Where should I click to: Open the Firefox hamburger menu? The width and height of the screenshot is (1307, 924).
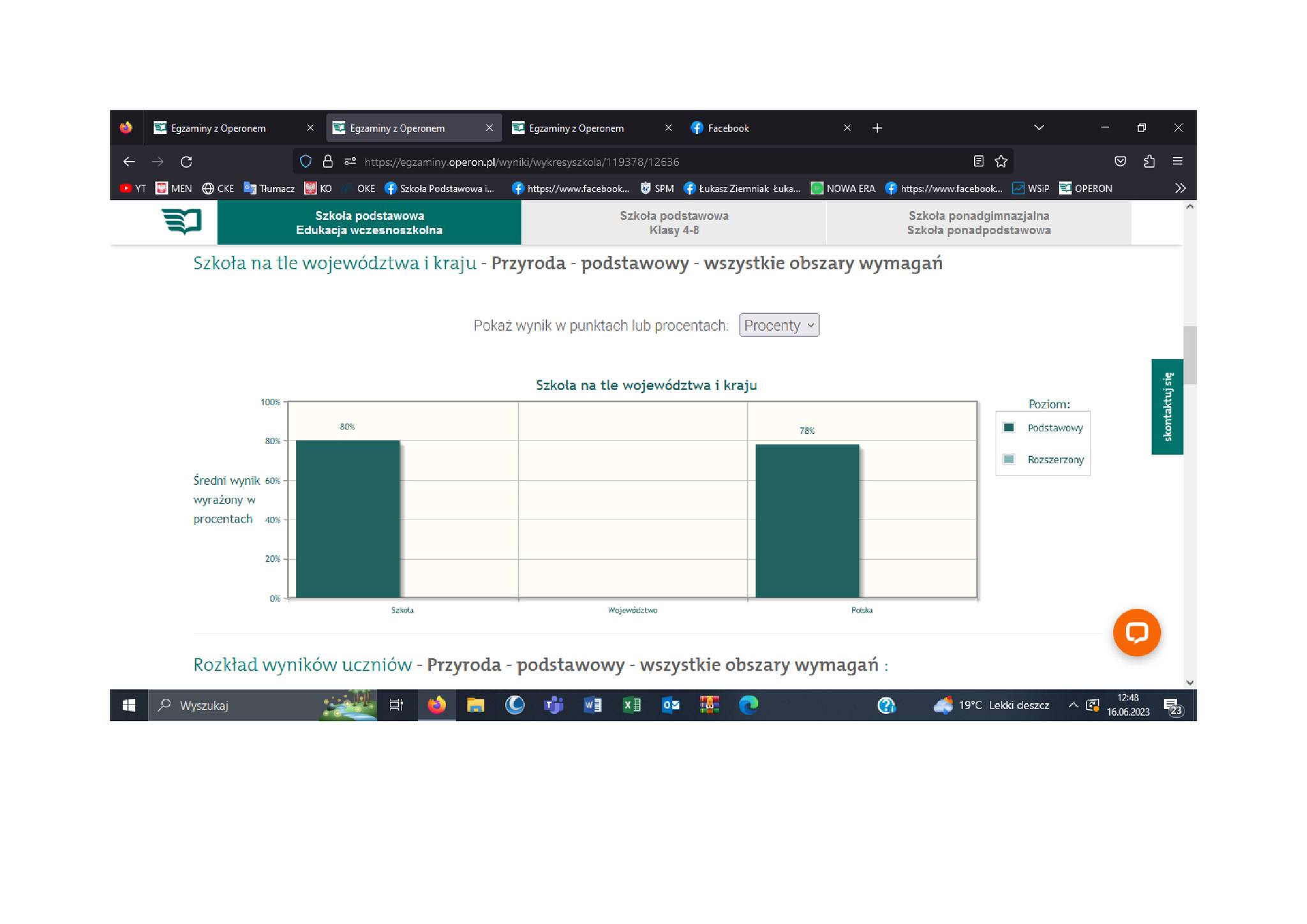[1178, 161]
